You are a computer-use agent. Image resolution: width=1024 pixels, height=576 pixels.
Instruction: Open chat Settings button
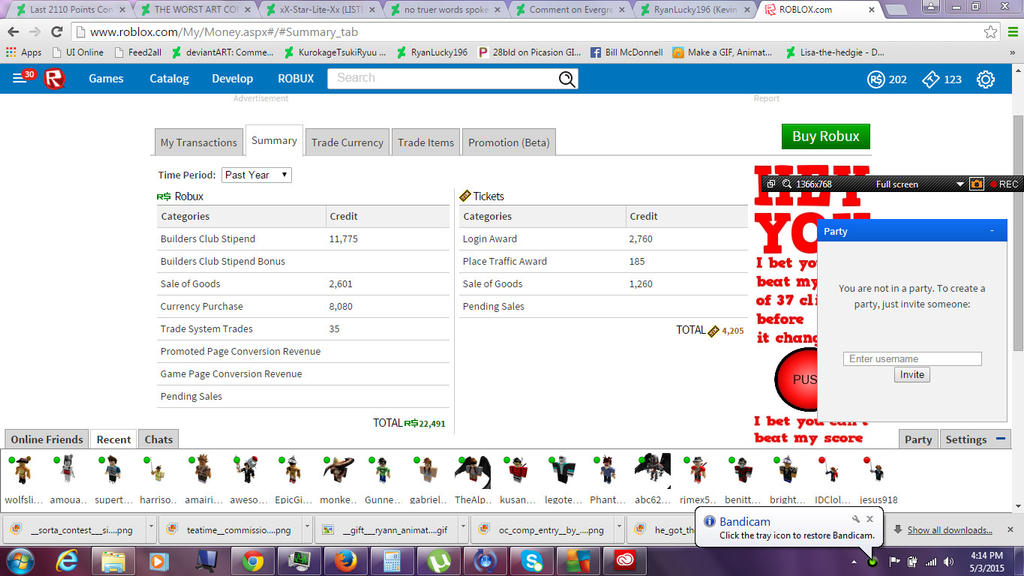(x=966, y=439)
